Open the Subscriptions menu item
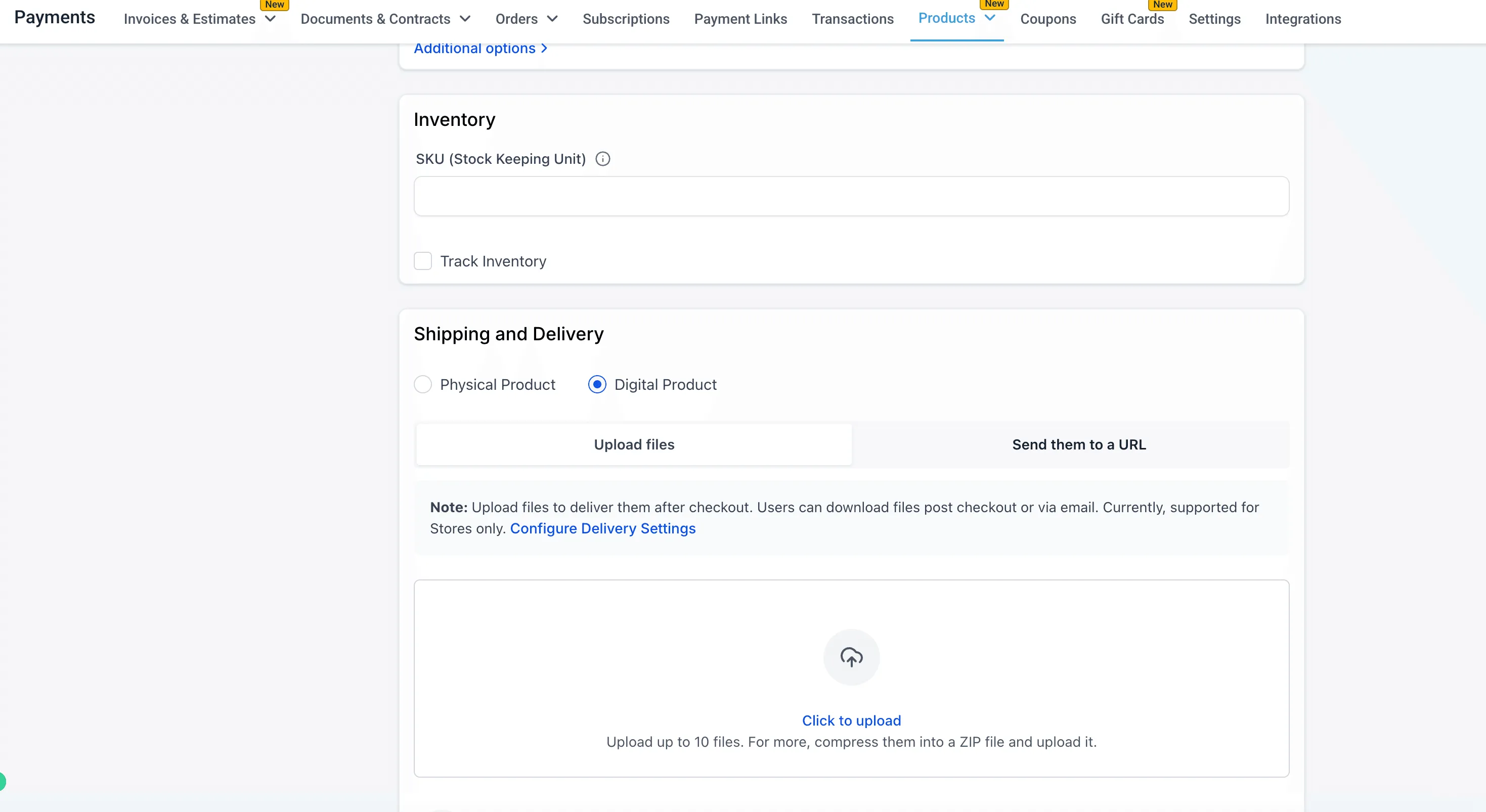1486x812 pixels. tap(625, 19)
